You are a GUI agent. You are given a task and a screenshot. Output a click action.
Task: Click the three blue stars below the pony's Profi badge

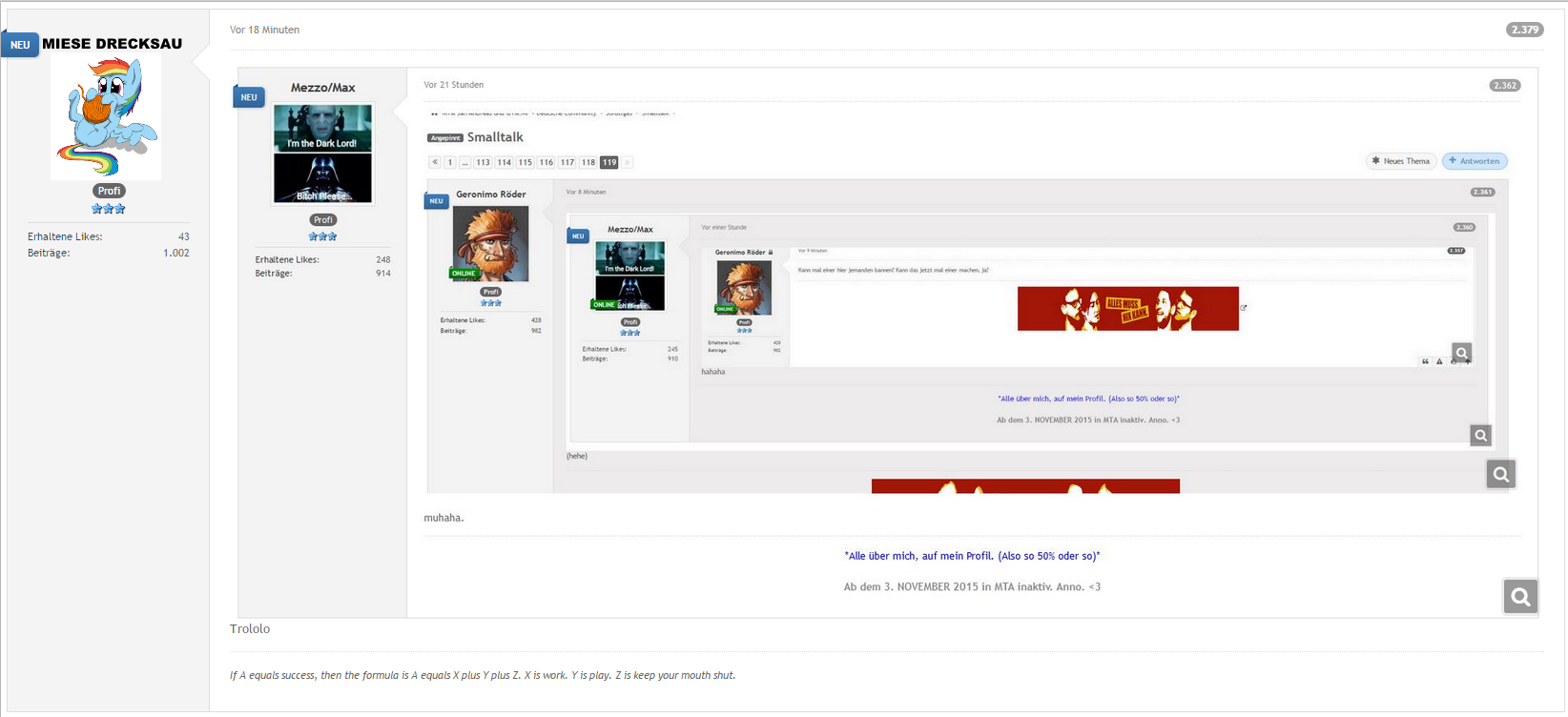[109, 209]
